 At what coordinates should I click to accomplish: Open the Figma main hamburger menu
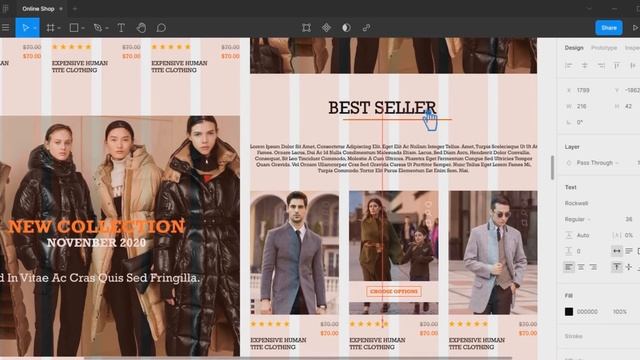pos(5,28)
